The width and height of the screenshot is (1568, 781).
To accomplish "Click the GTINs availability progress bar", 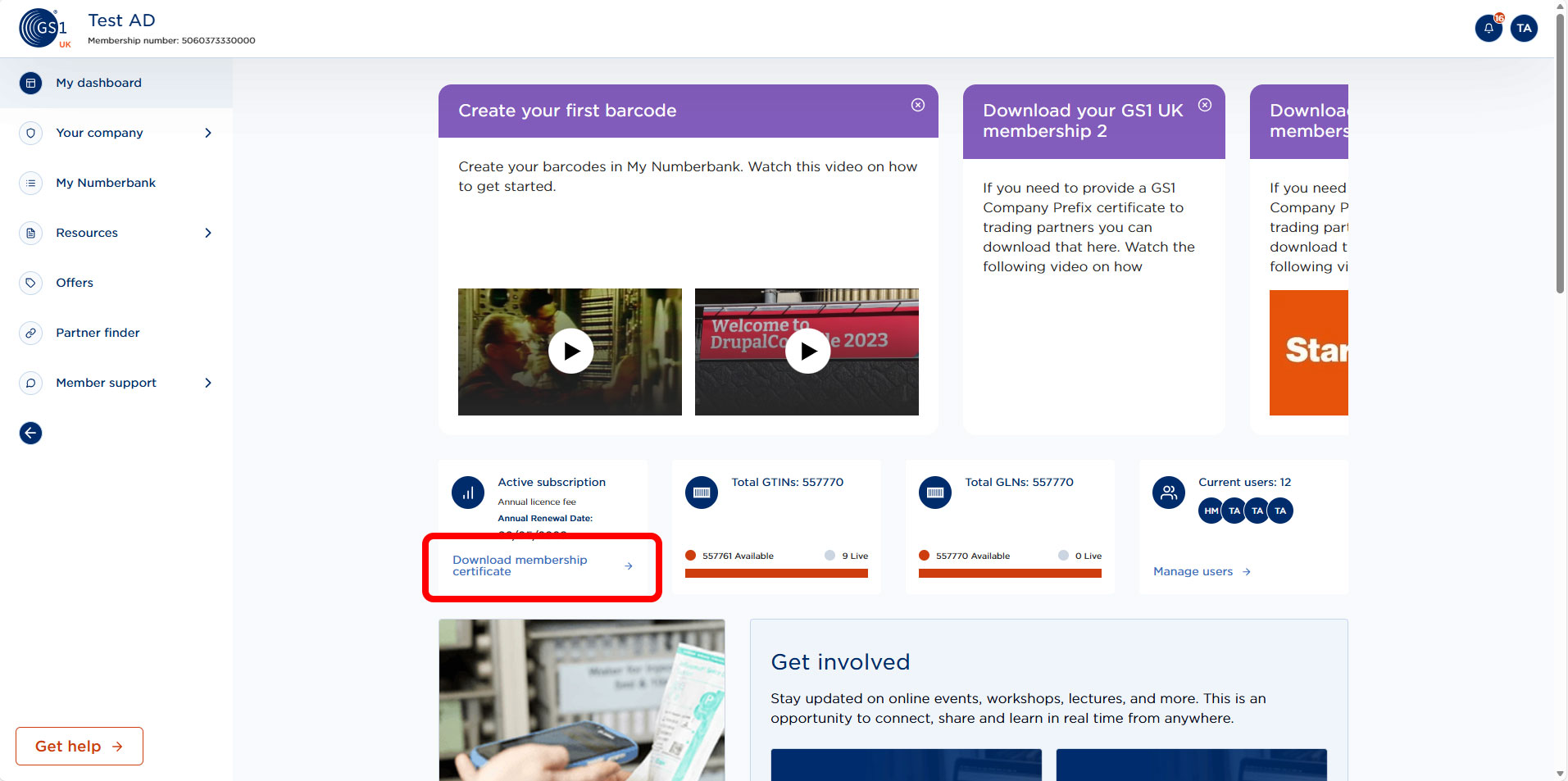I will point(775,573).
